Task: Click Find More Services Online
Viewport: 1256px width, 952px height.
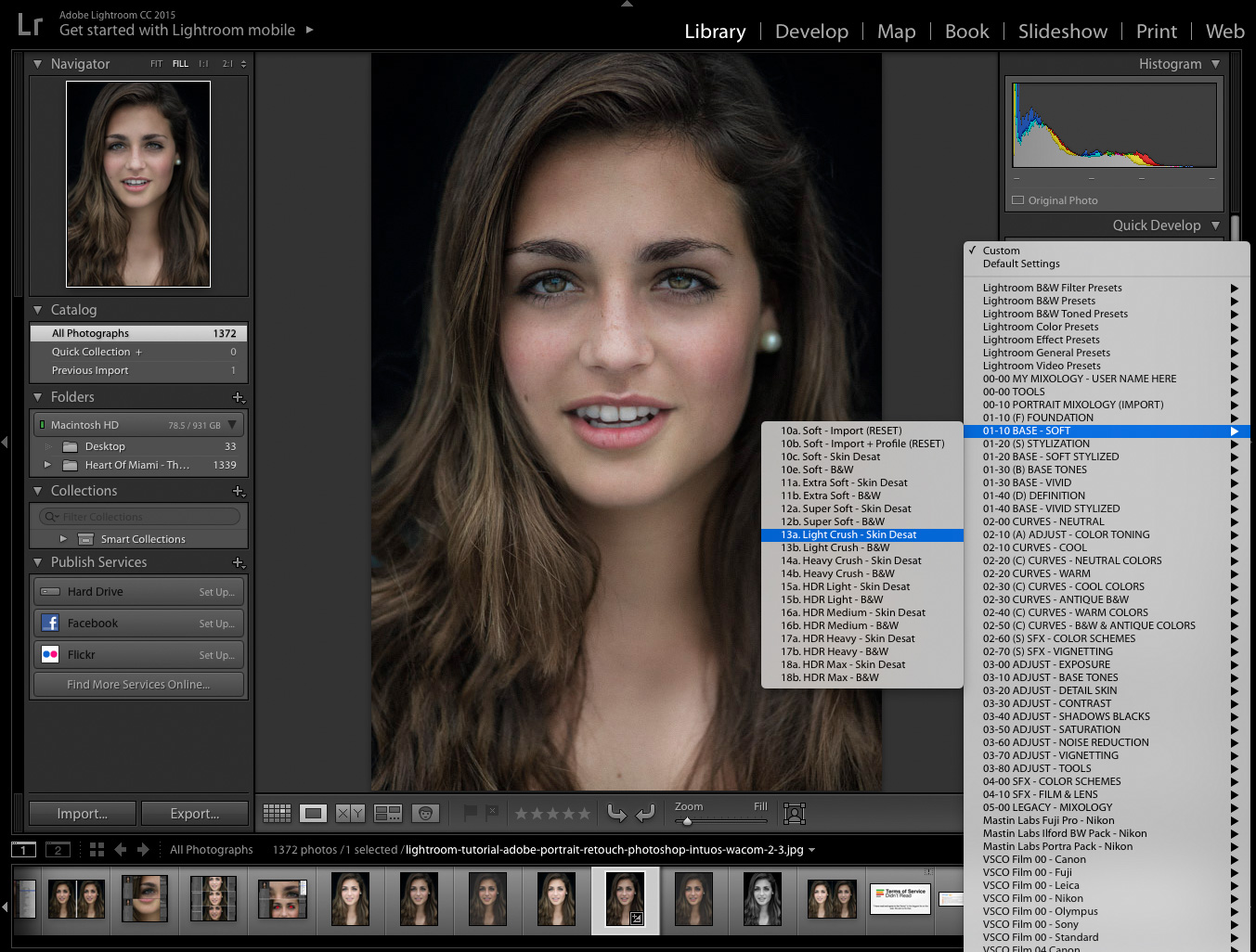Action: 137,685
